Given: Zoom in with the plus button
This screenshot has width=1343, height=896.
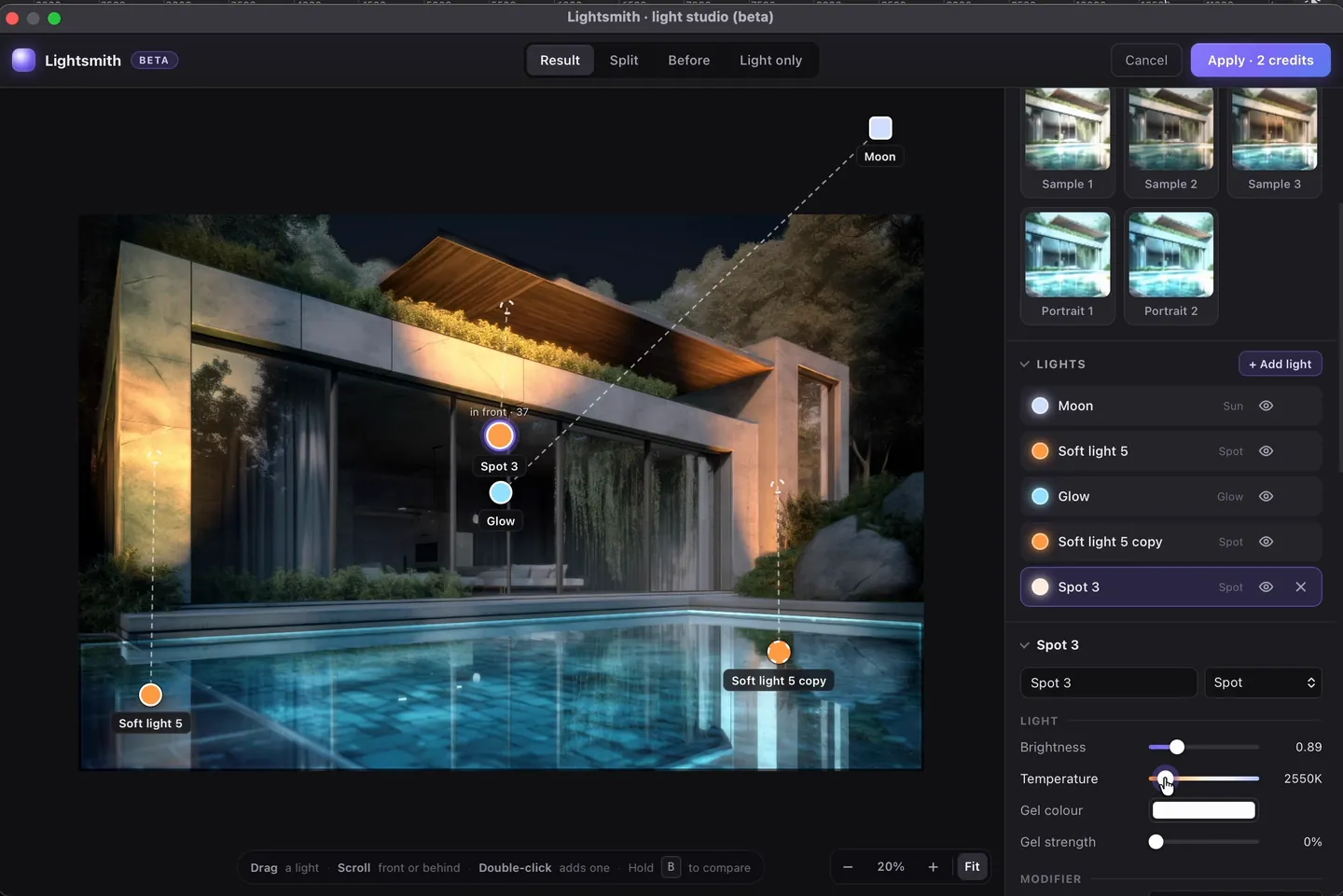Looking at the screenshot, I should point(933,867).
